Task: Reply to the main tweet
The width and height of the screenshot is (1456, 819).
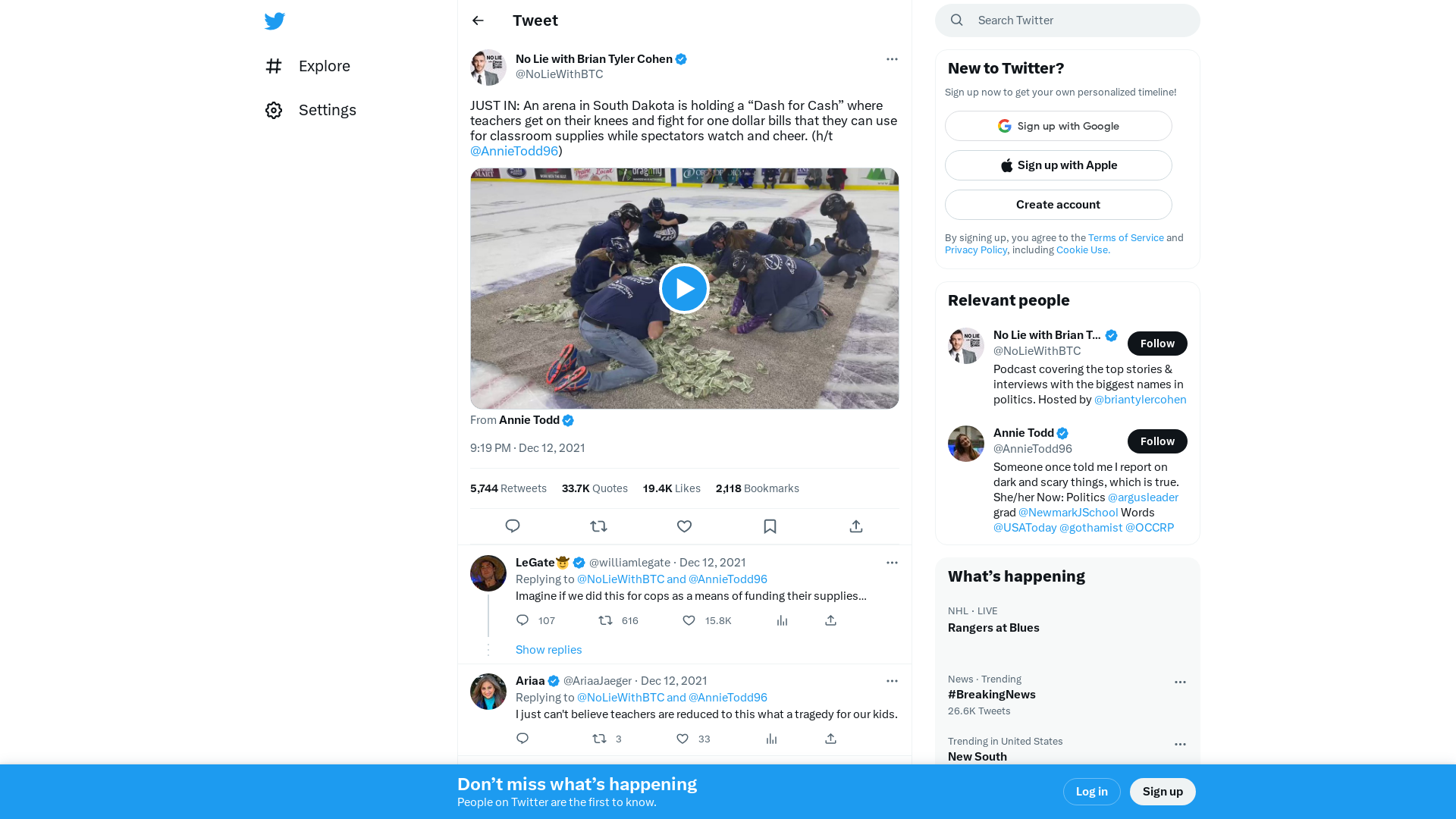Action: (x=513, y=526)
